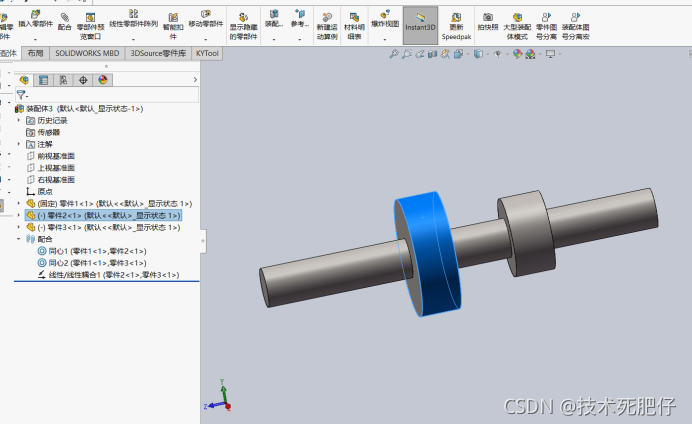Select the highlighted 零件2<1> tree row
Viewport: 692px width, 425px height.
tap(103, 215)
